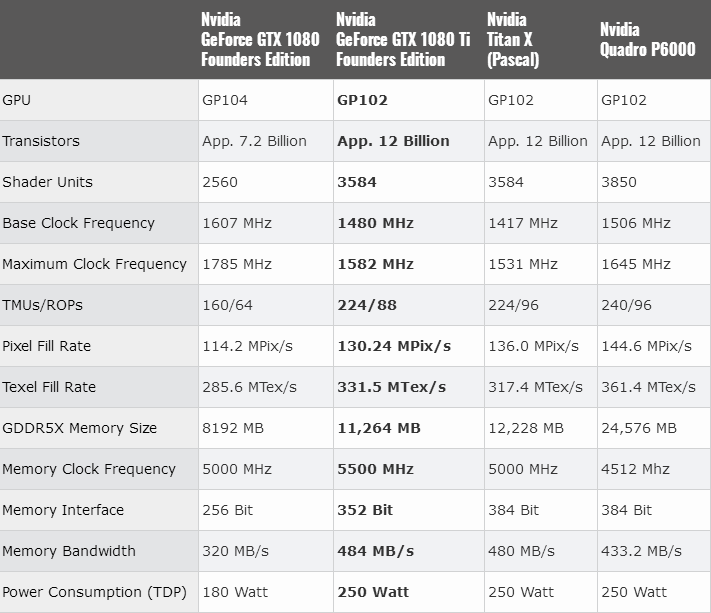The image size is (711, 613).
Task: Select the Memory Interface row label
Action: click(63, 510)
